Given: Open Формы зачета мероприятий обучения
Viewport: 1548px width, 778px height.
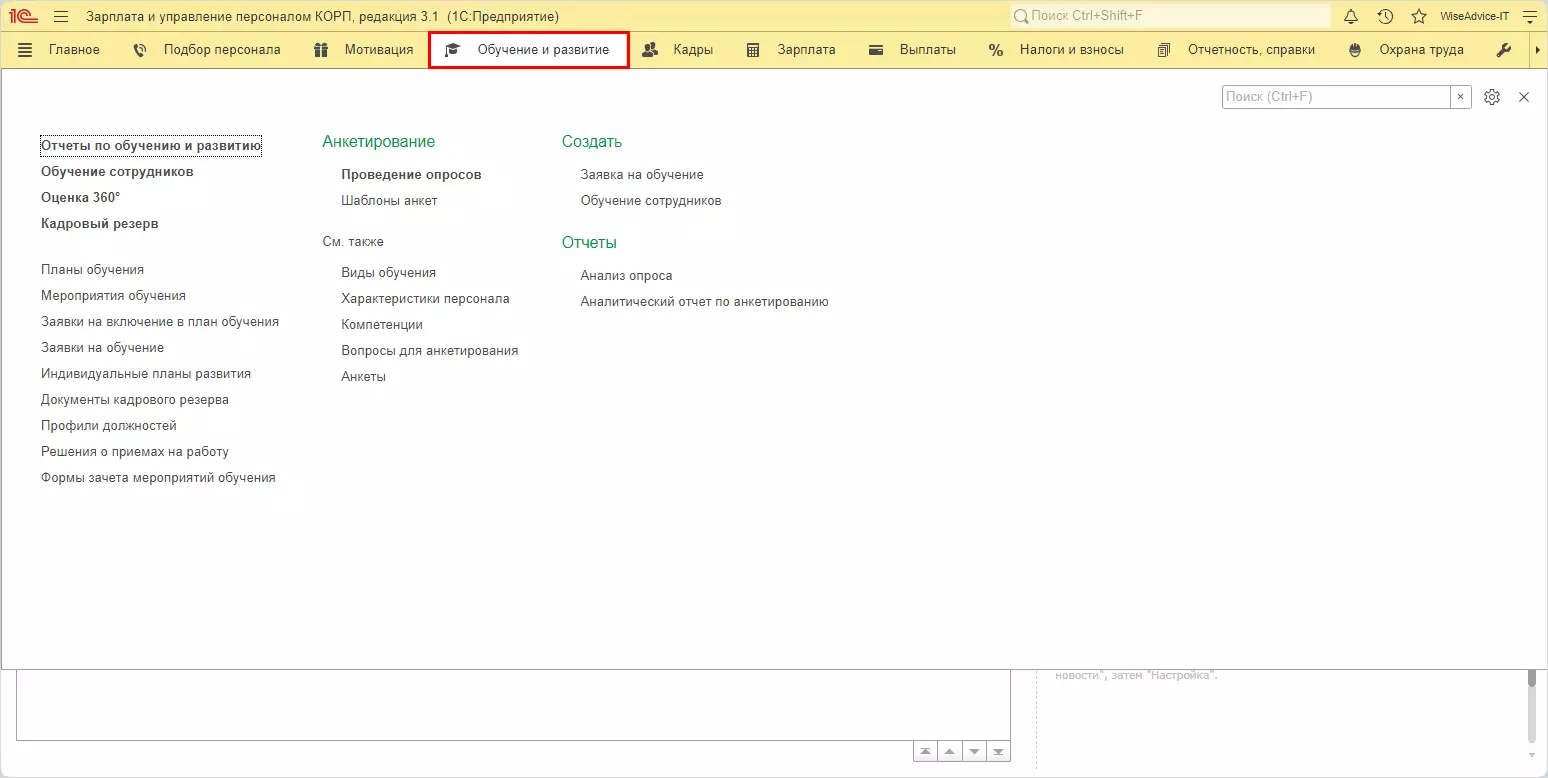Looking at the screenshot, I should [158, 478].
